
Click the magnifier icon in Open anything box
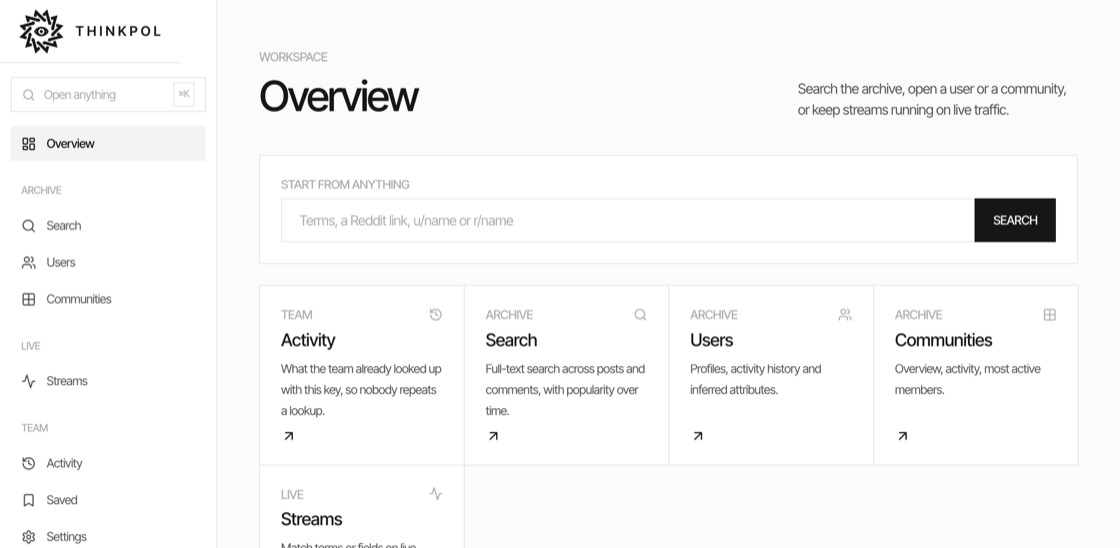[29, 95]
